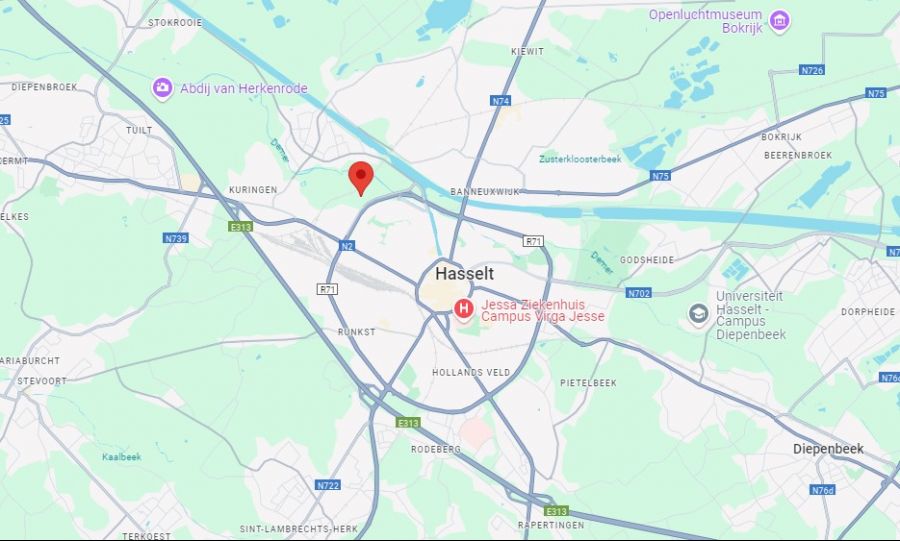Viewport: 900px width, 541px height.
Task: Click the Jessa Ziekenhuis hospital H icon
Action: 463,309
